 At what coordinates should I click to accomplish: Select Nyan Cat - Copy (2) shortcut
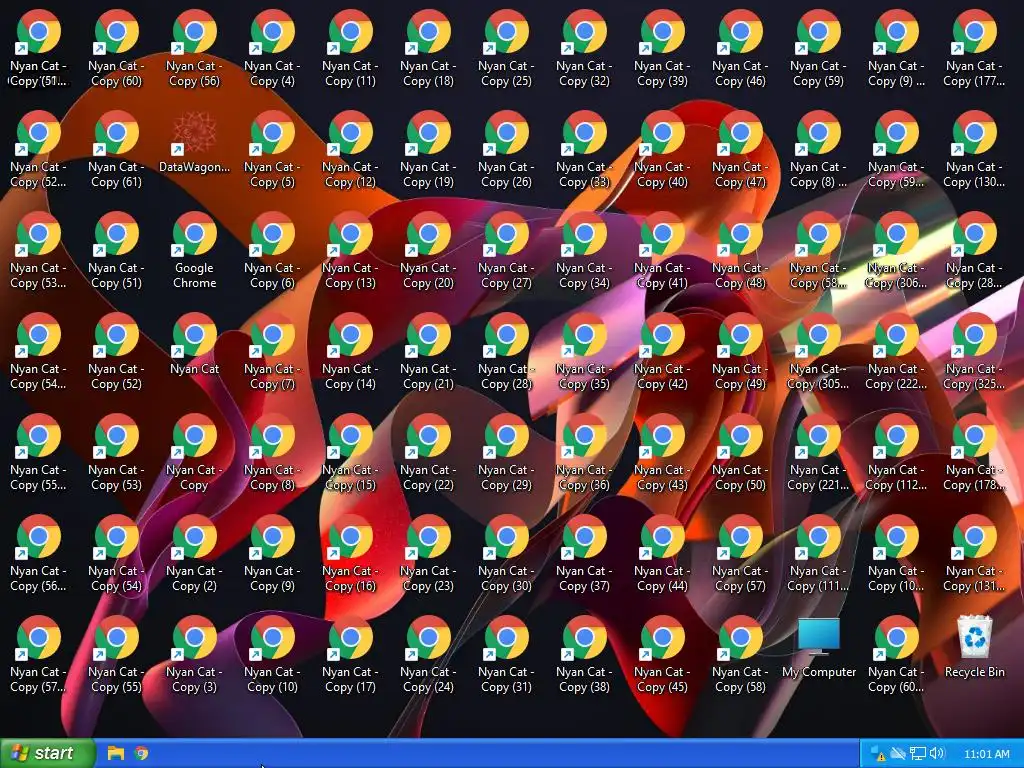coord(194,554)
